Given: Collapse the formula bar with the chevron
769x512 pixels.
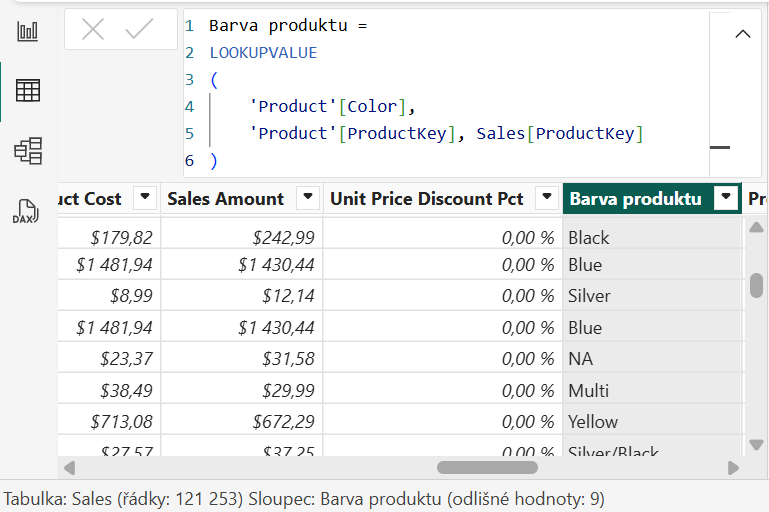Looking at the screenshot, I should pyautogui.click(x=743, y=34).
